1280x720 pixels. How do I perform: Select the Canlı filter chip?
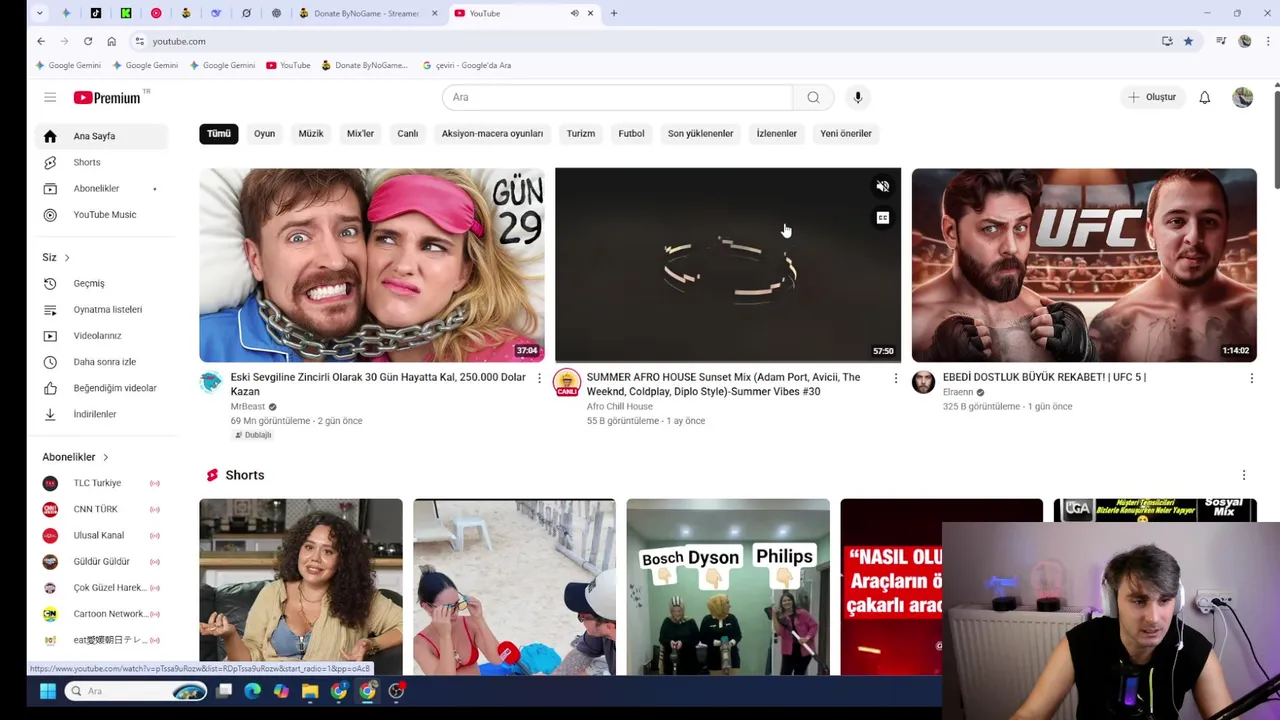click(x=408, y=133)
